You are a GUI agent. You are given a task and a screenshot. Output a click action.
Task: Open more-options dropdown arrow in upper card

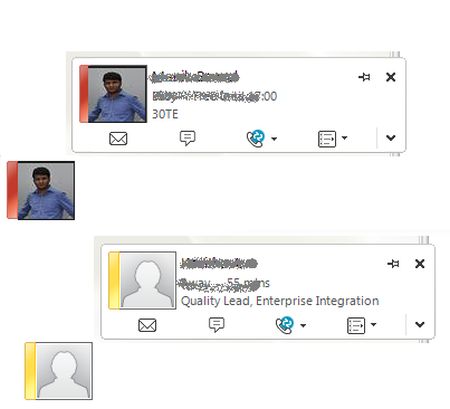coord(345,137)
